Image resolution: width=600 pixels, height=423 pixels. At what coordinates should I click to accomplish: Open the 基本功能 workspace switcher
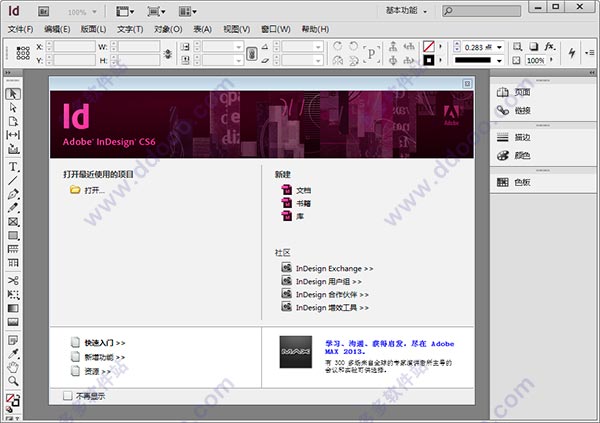[x=406, y=11]
